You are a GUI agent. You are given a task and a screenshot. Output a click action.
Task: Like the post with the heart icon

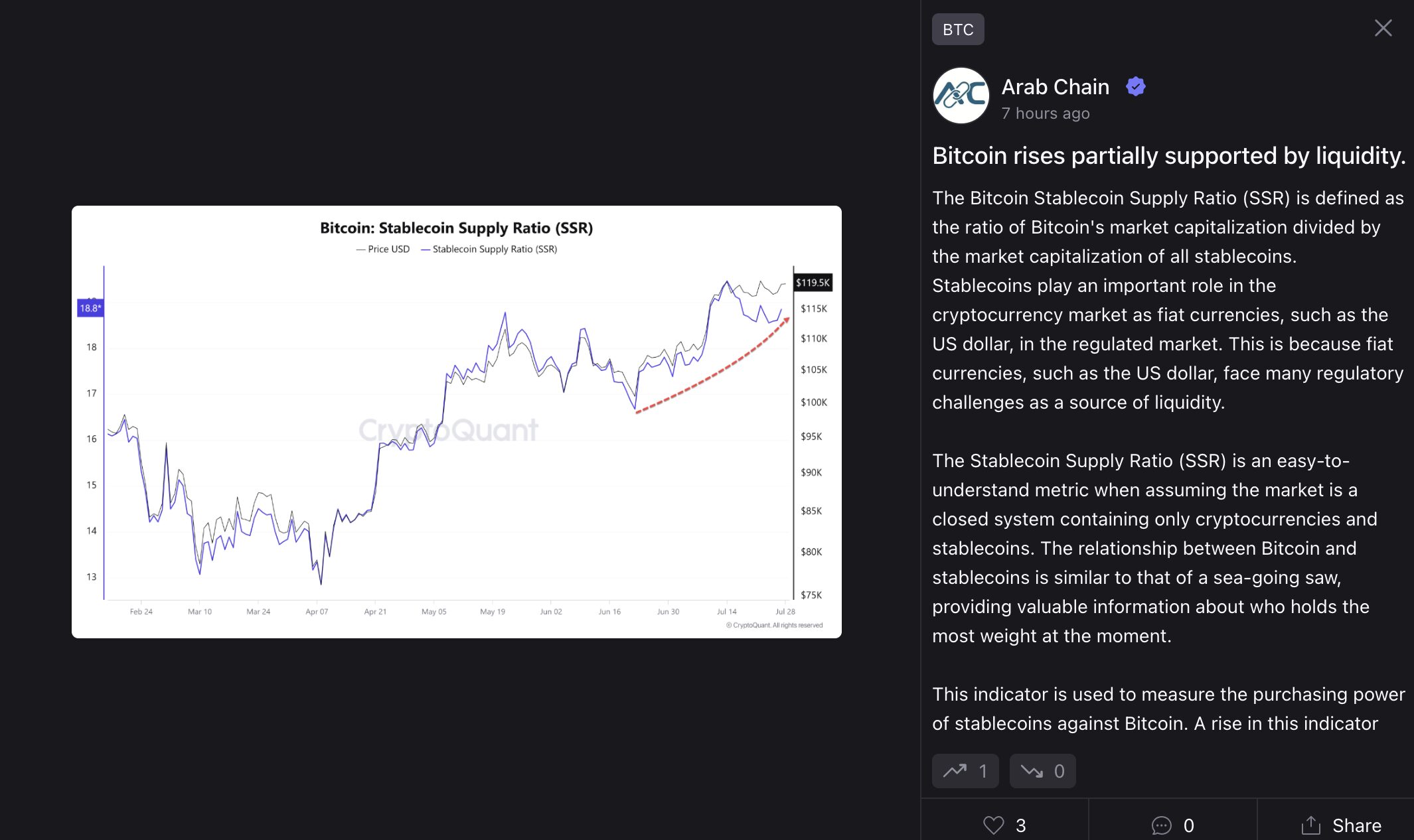pos(994,825)
